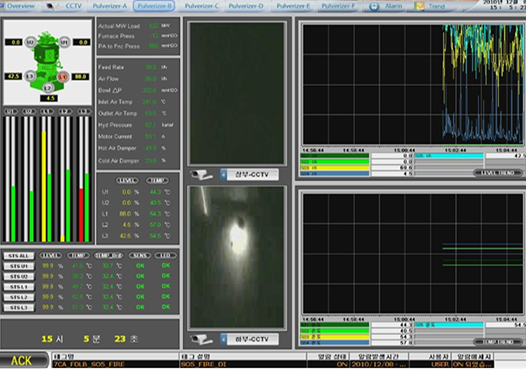Click the cyan S05 level legend

[449, 156]
